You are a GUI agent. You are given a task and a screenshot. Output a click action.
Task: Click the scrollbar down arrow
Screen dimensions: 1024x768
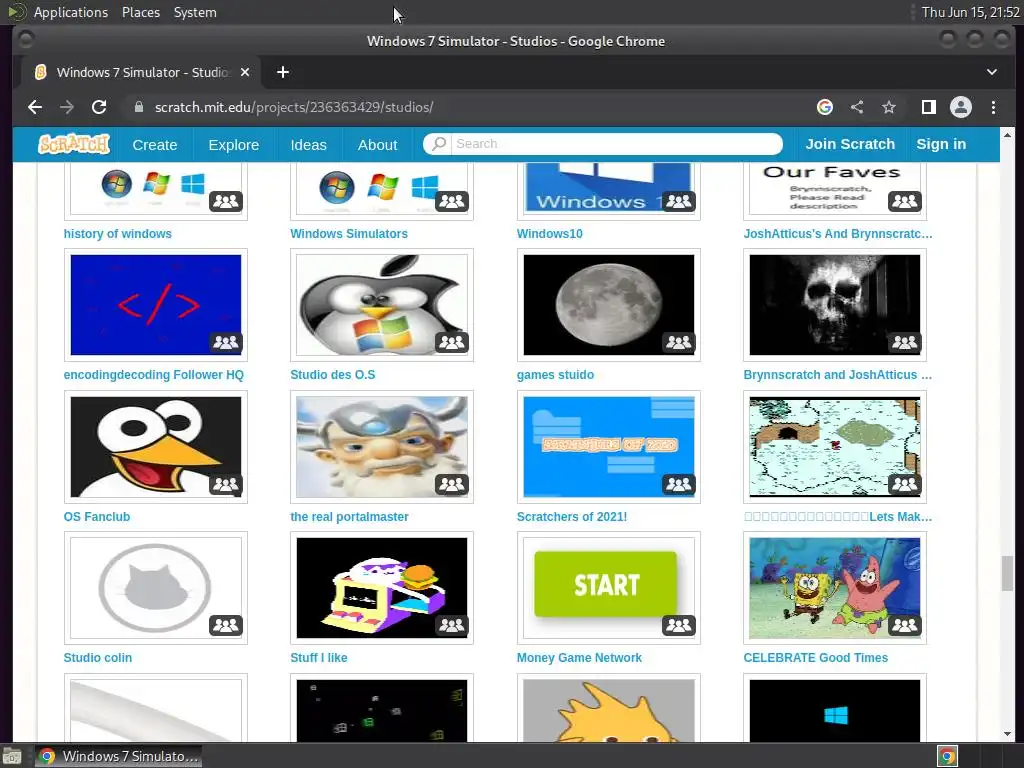tap(1008, 734)
